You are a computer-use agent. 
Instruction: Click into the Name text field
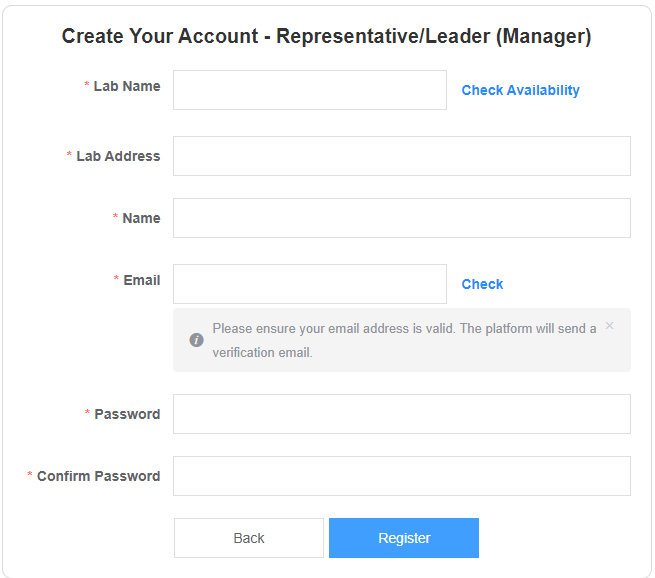pyautogui.click(x=402, y=218)
